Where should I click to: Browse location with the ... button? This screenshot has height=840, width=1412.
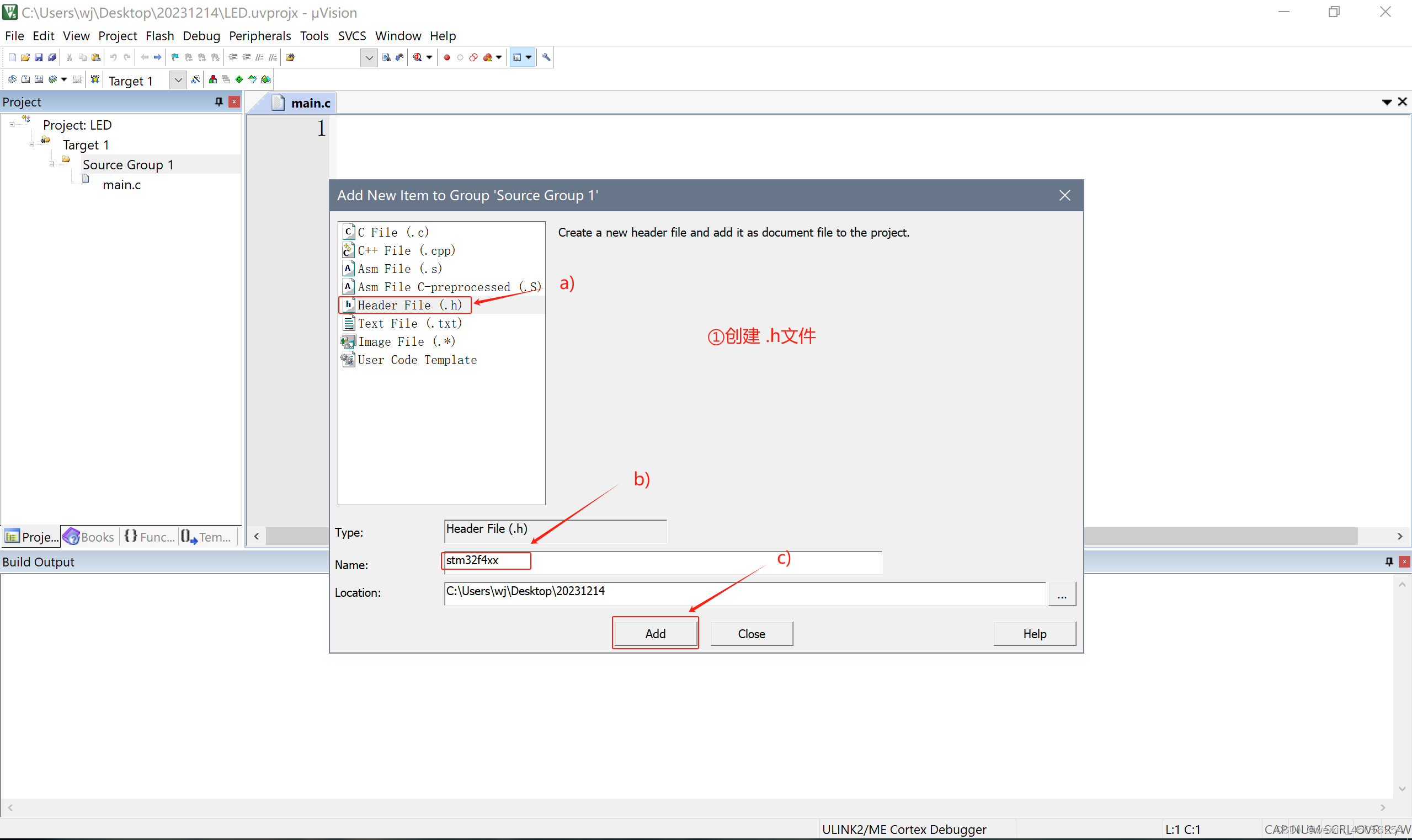[1062, 595]
